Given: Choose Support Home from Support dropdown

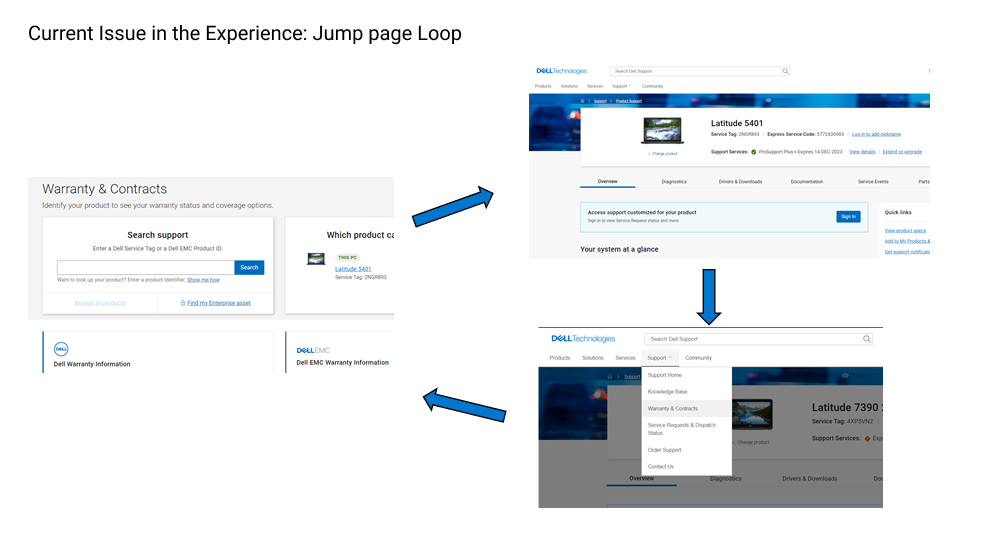Looking at the screenshot, I should coord(687,375).
